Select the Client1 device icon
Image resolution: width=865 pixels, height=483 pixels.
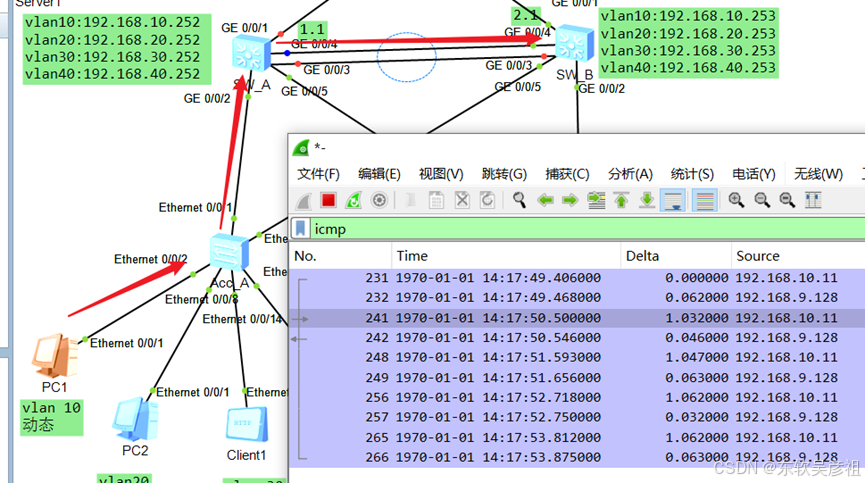click(x=247, y=425)
